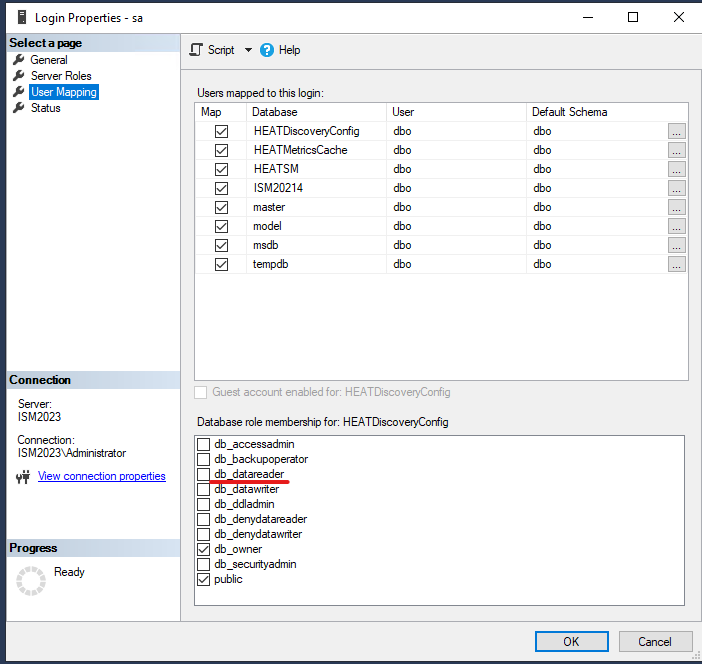Image resolution: width=702 pixels, height=664 pixels.
Task: Click the Help icon in the toolbar
Action: (x=267, y=50)
